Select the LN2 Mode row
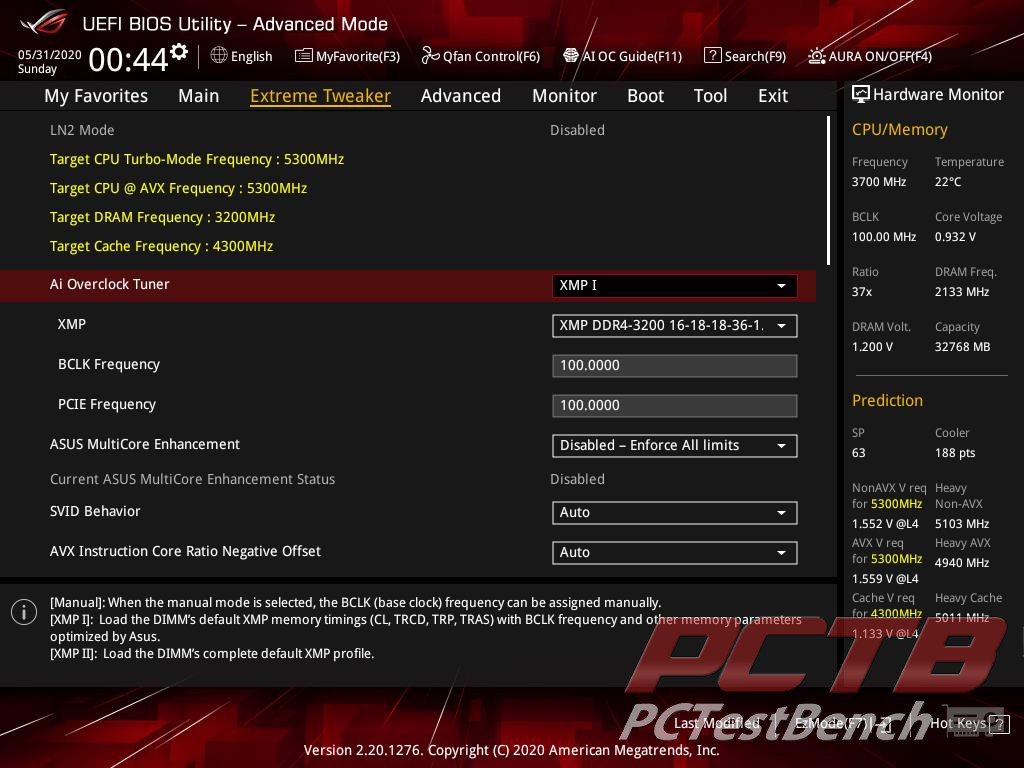The width and height of the screenshot is (1024, 768). (x=408, y=130)
